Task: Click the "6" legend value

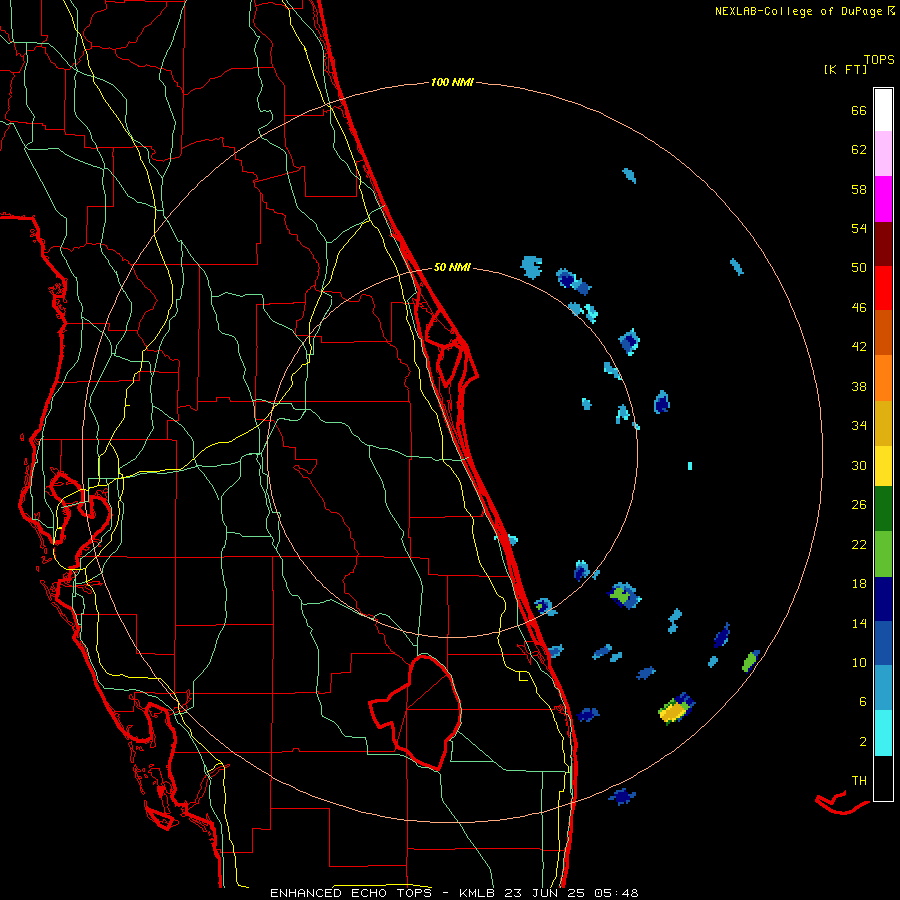Action: pyautogui.click(x=863, y=701)
